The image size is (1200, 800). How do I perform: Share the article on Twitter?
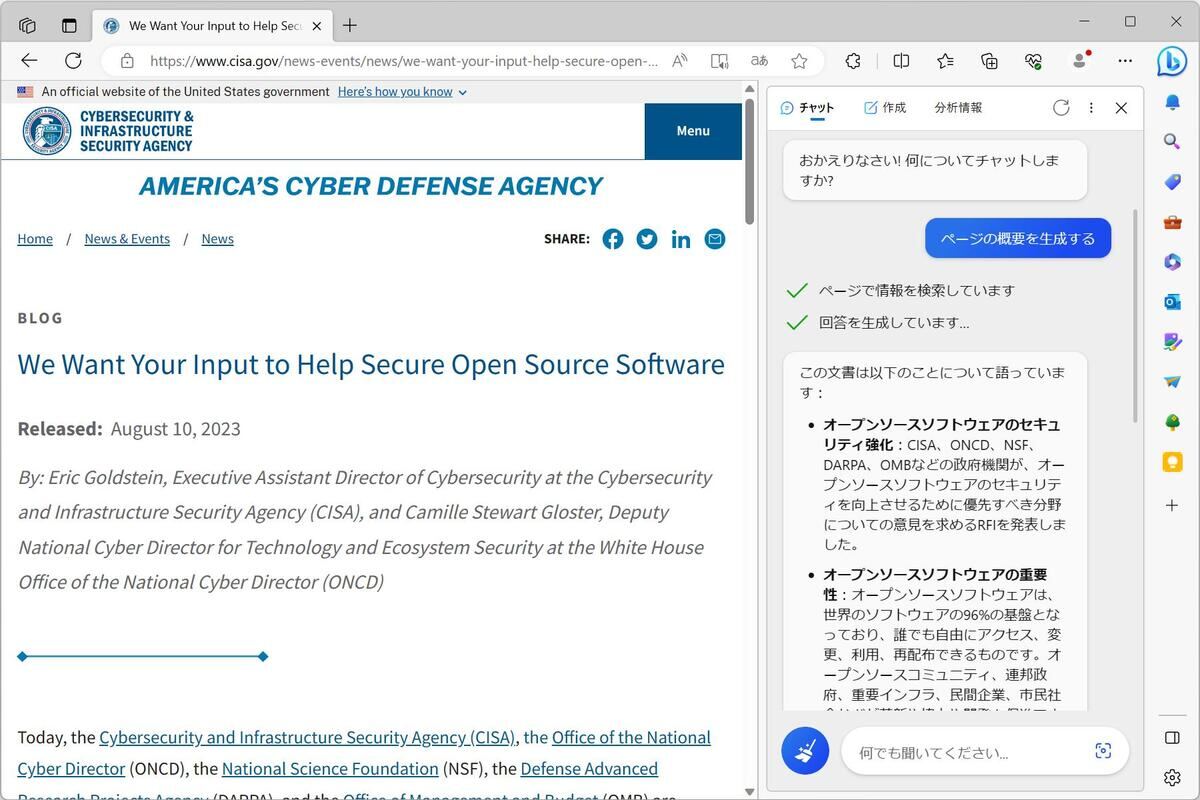point(647,239)
